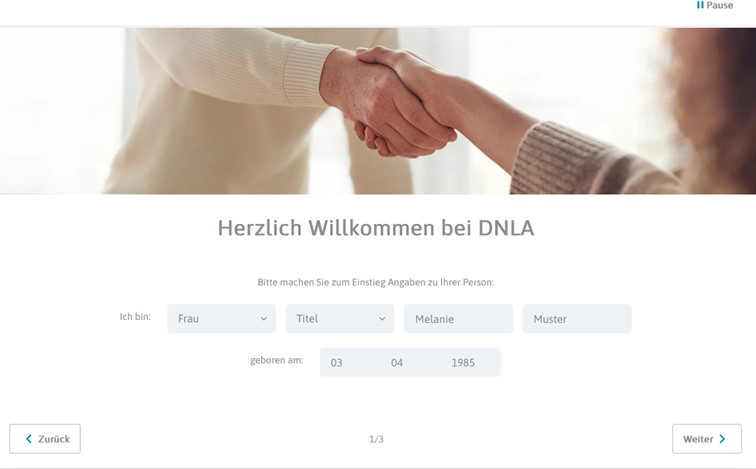Click the 1/3 page indicator
Screen dimensions: 756x469
tap(377, 439)
